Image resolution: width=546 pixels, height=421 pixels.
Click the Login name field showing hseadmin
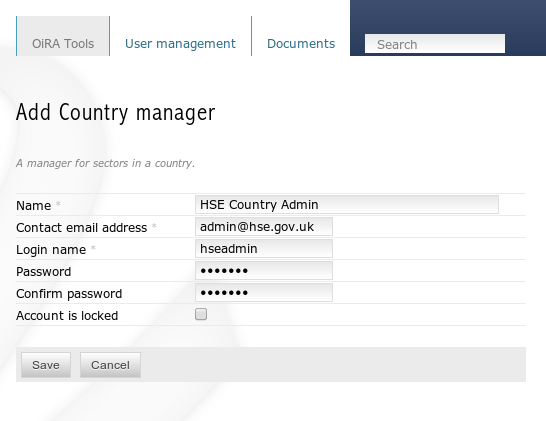(264, 249)
